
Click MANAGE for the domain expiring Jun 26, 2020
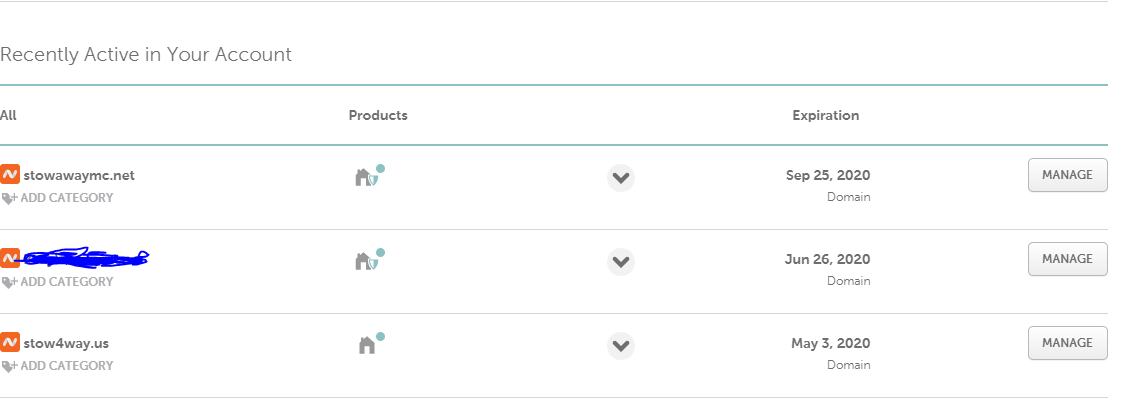coord(1068,259)
